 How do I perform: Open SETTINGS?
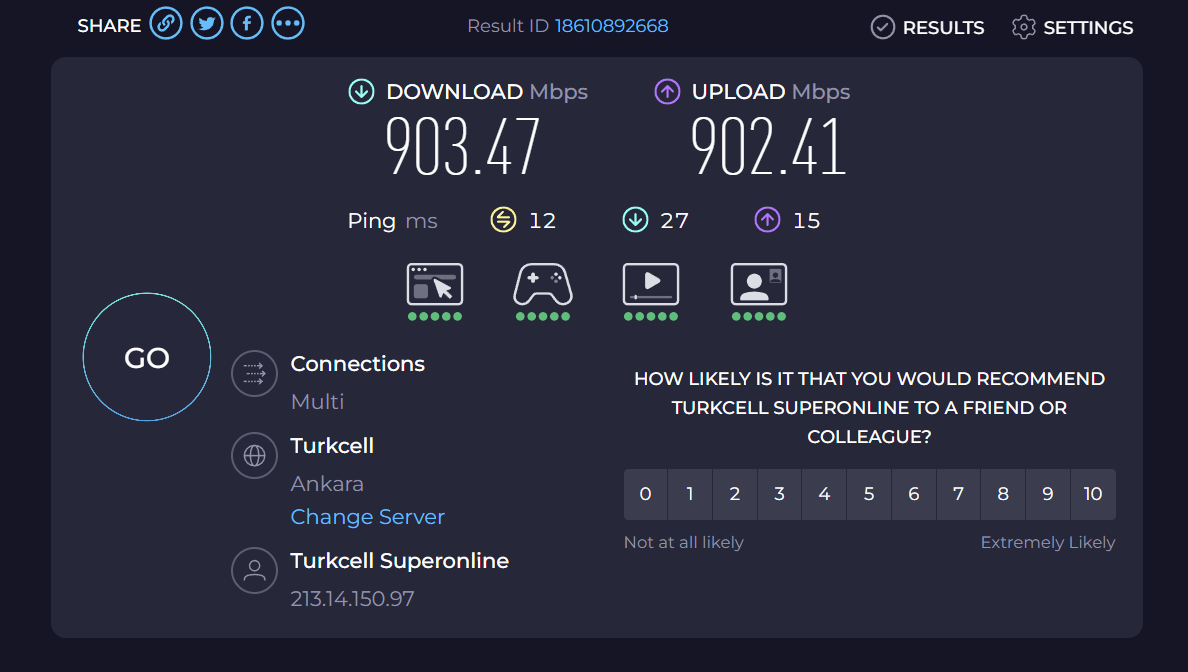pyautogui.click(x=1072, y=27)
